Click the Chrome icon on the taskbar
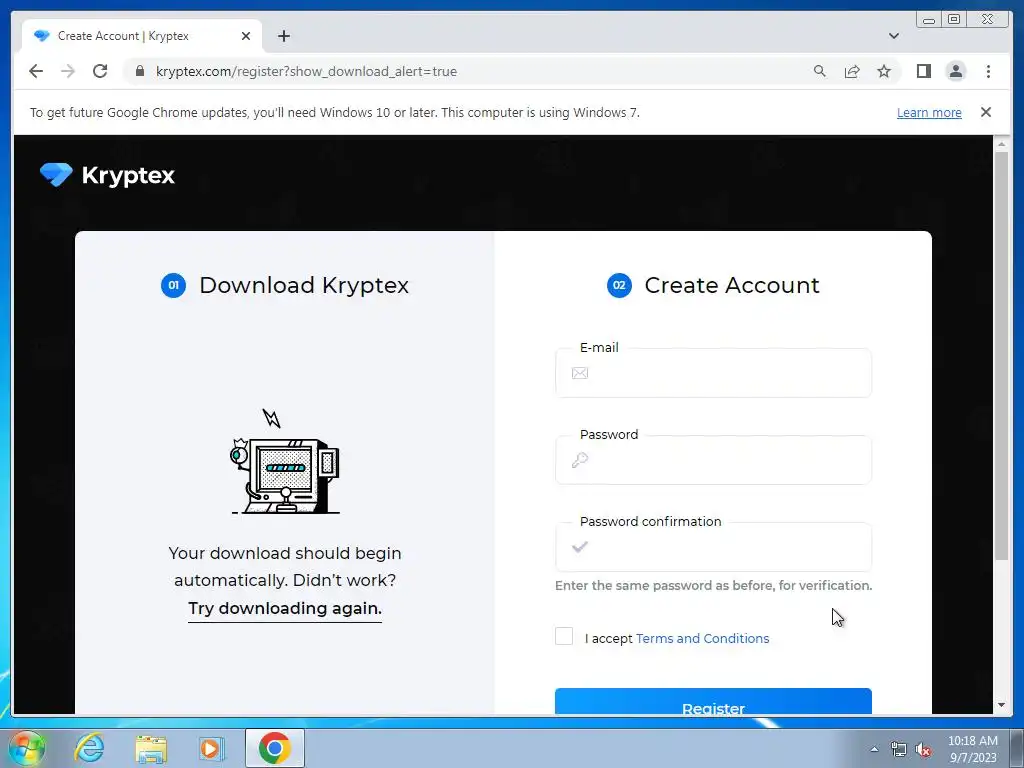Image resolution: width=1024 pixels, height=768 pixels. (274, 748)
